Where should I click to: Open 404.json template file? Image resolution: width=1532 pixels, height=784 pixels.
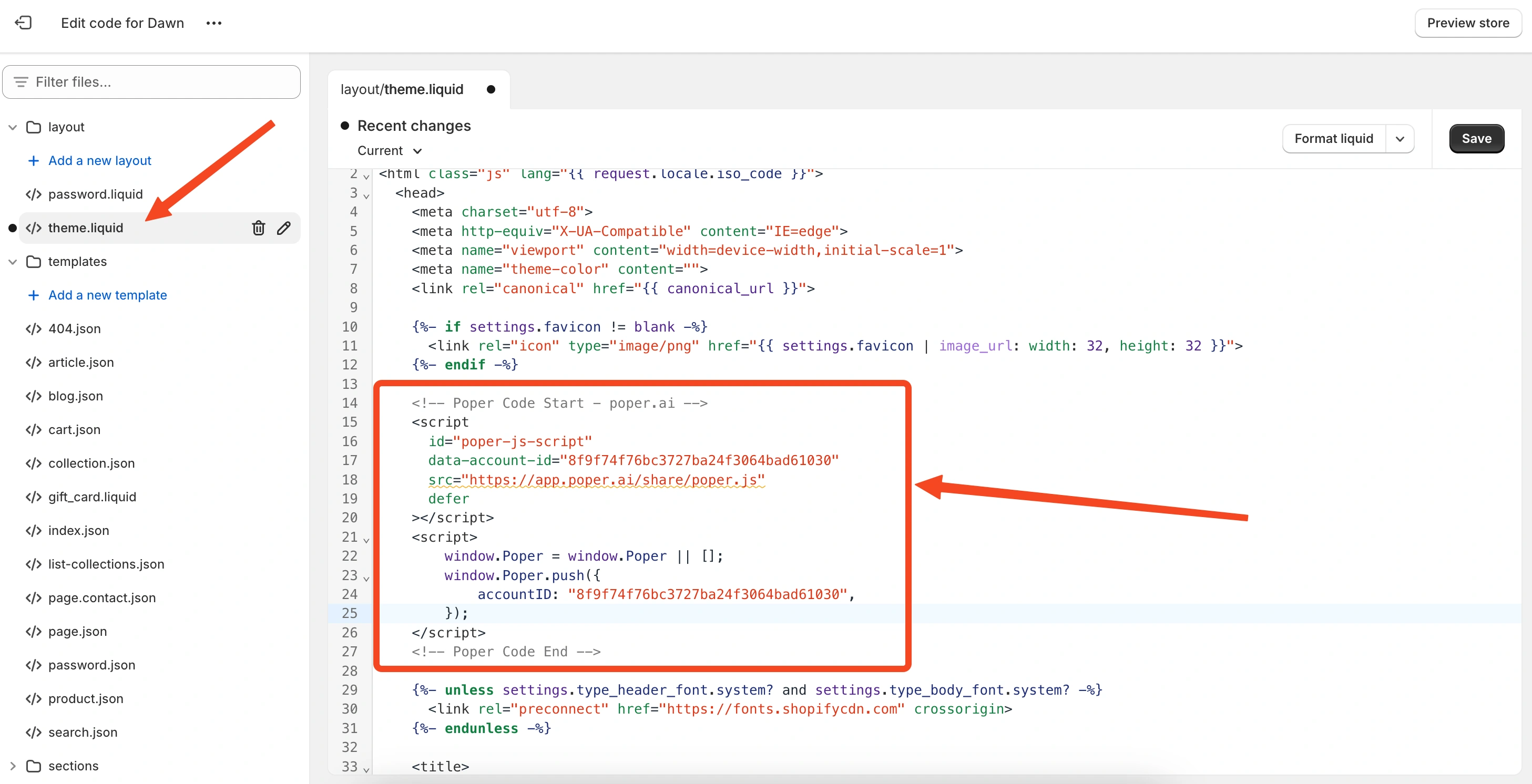click(74, 329)
